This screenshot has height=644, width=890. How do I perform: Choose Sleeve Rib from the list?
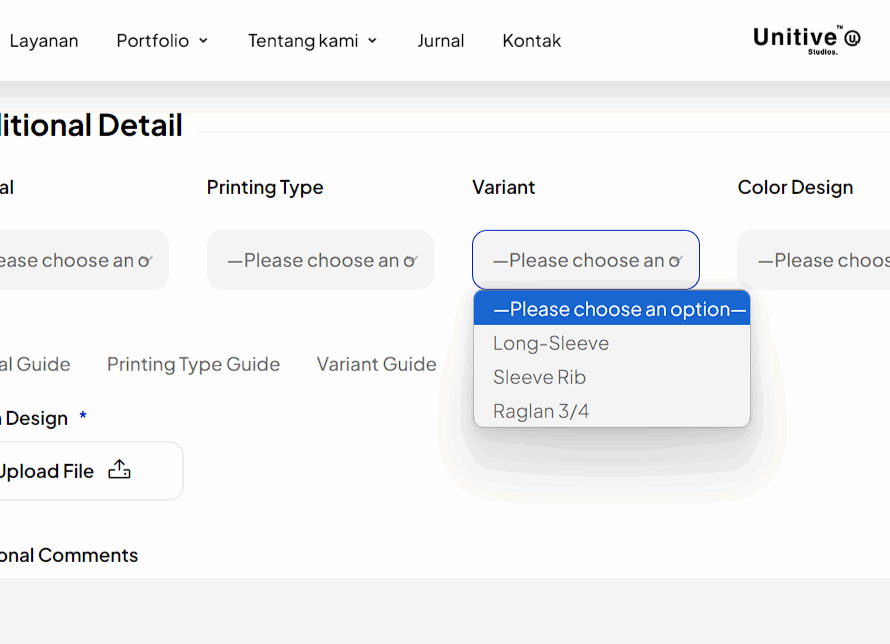pos(539,377)
